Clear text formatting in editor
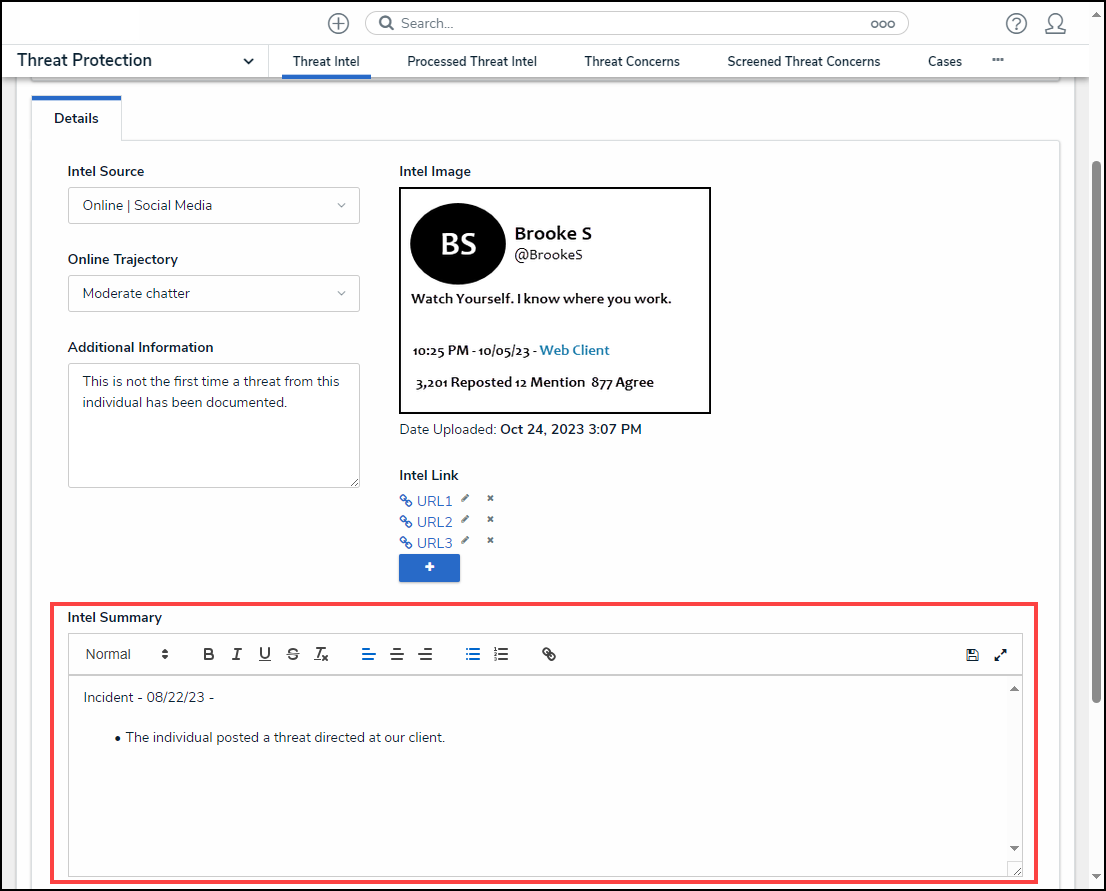Viewport: 1106px width, 891px height. click(x=321, y=654)
